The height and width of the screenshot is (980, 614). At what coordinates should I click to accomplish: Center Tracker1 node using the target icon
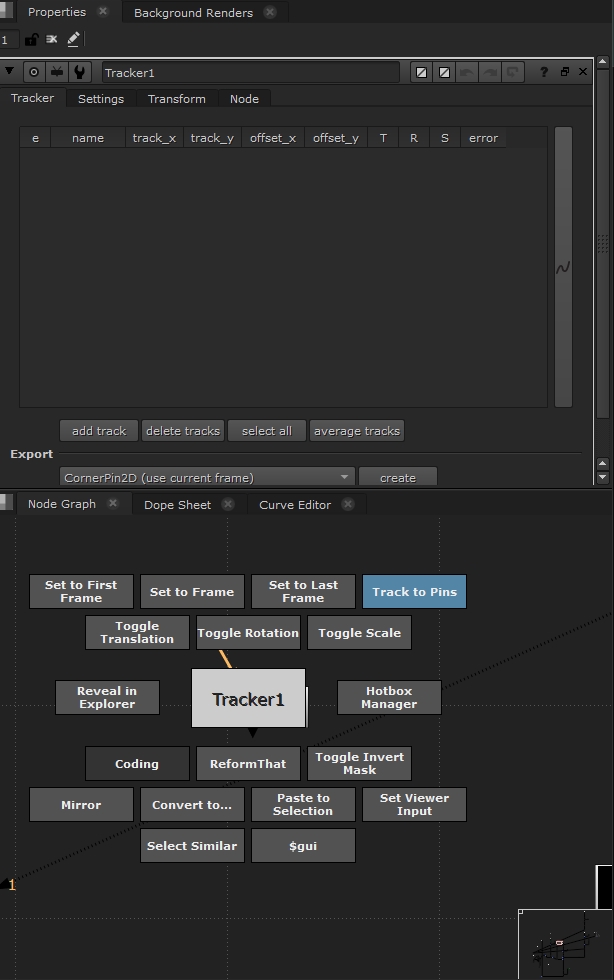(35, 72)
